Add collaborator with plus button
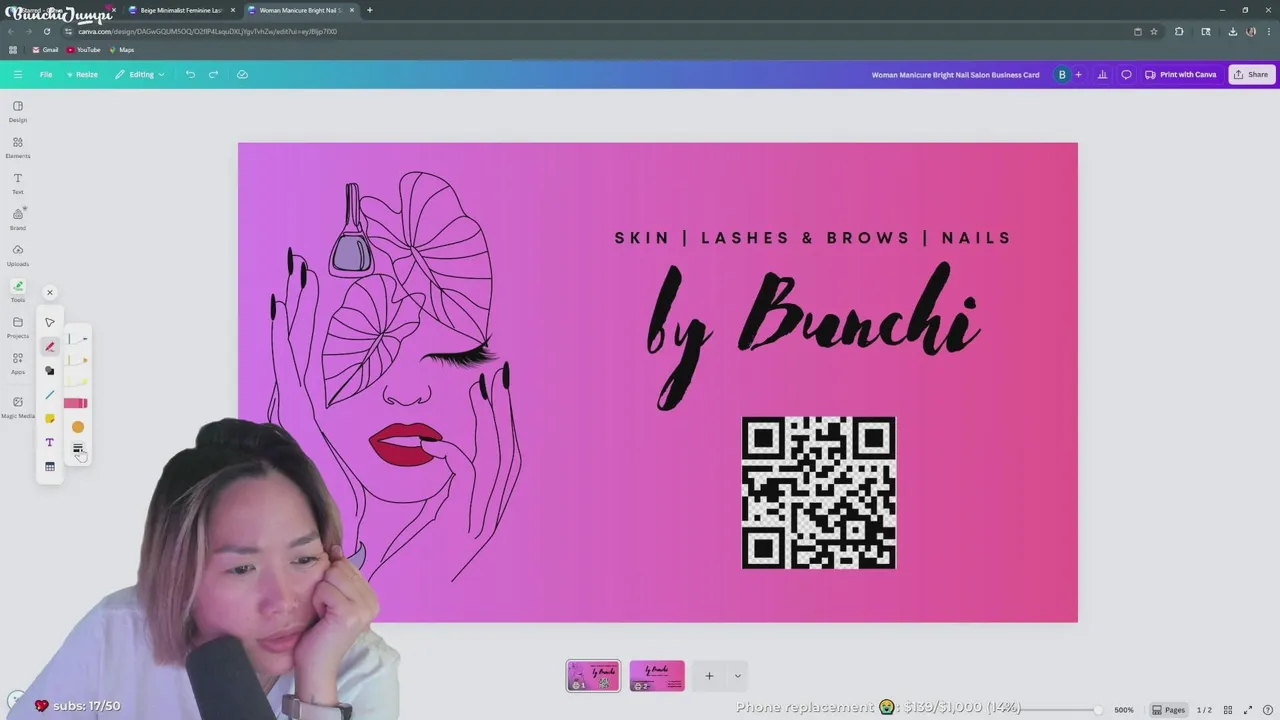Screen dimensions: 1280x720 point(1078,74)
